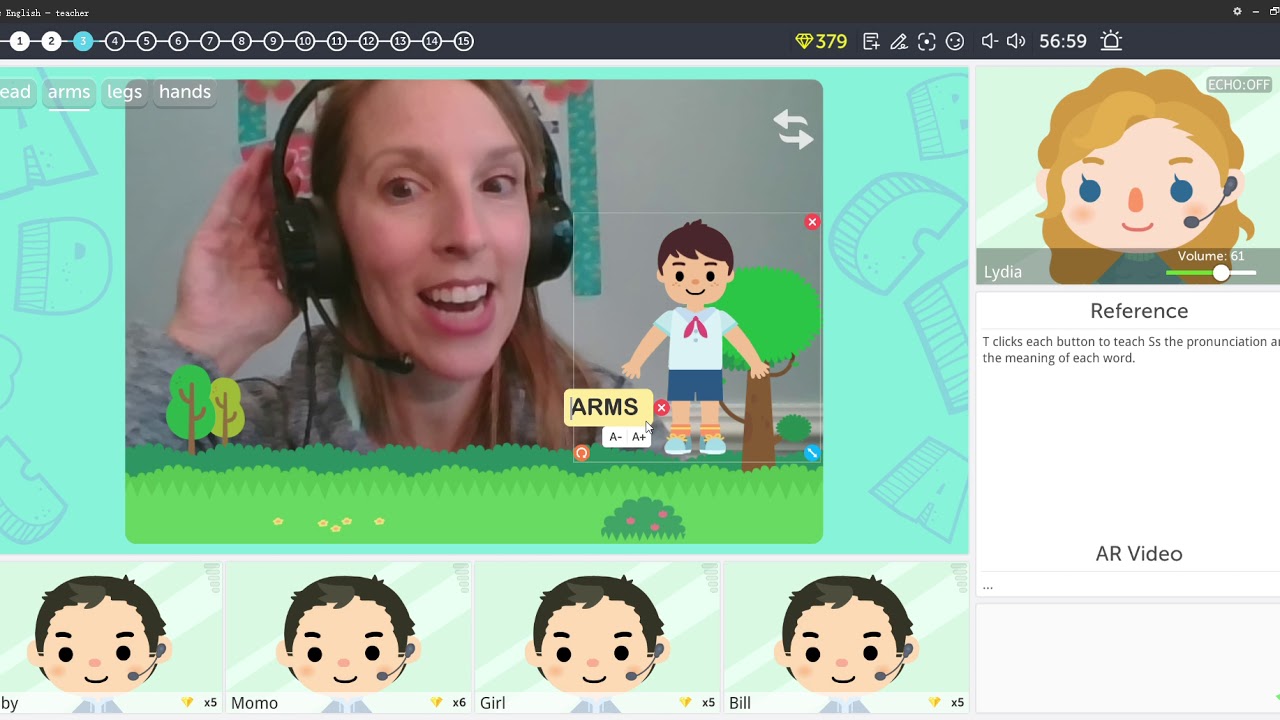
Task: Adjust Lydia's volume slider
Action: click(x=1221, y=273)
